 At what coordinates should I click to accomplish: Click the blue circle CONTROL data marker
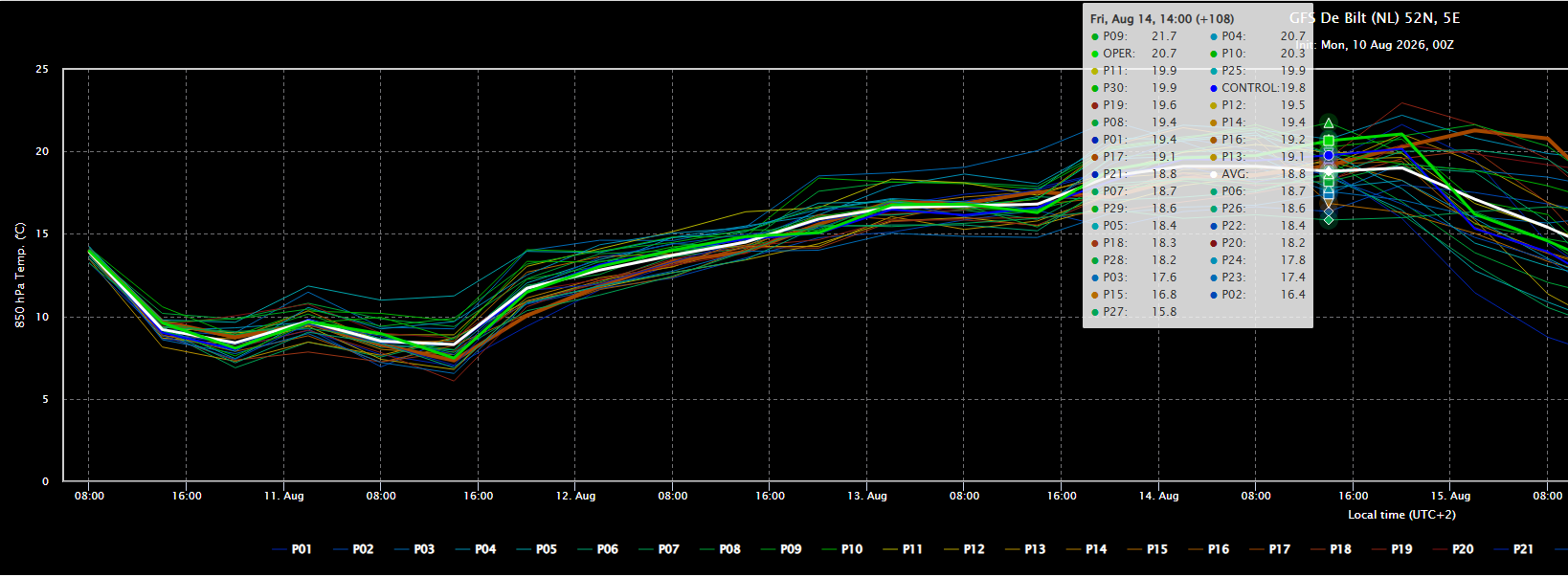[1329, 155]
